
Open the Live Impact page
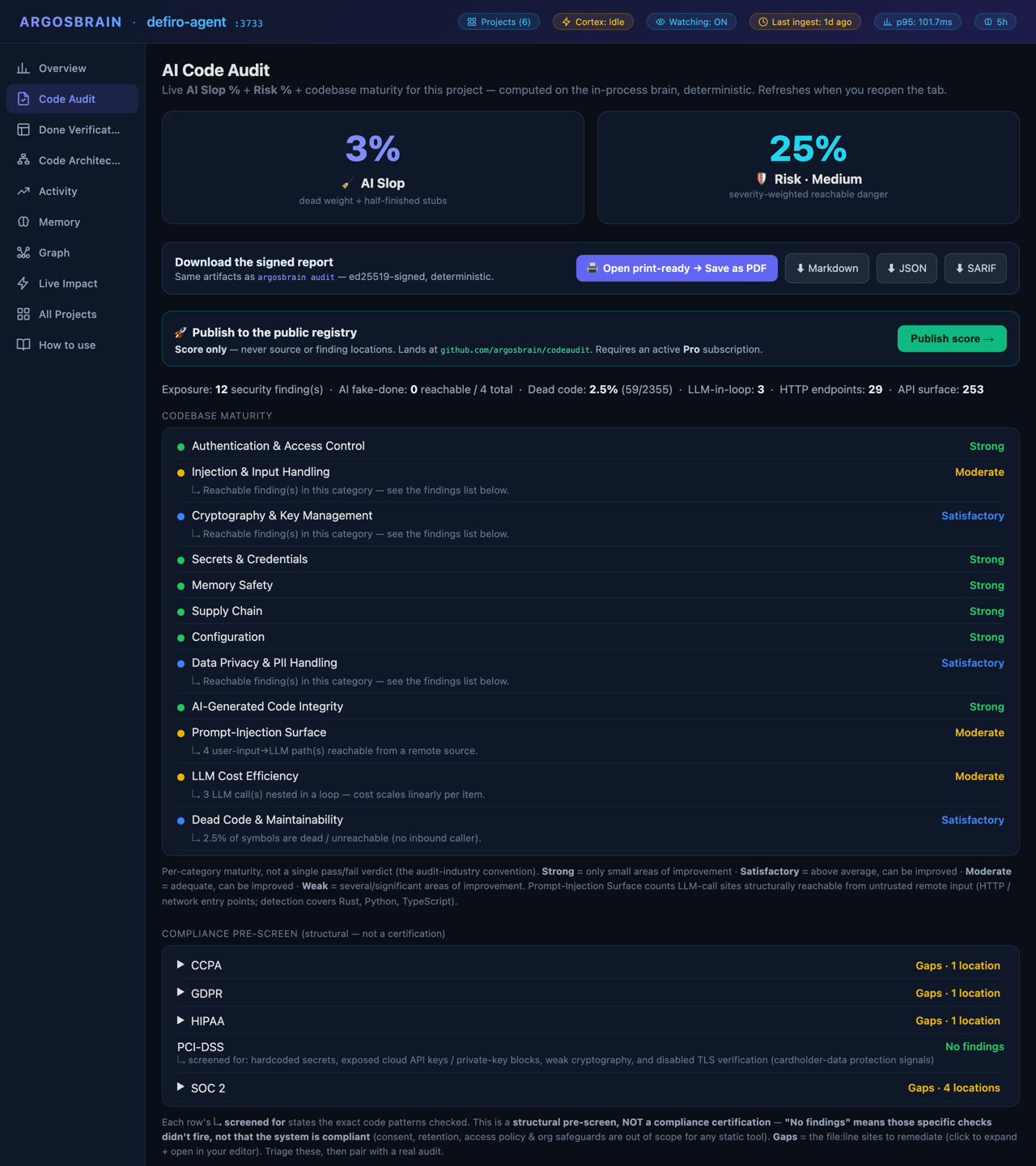(x=72, y=283)
